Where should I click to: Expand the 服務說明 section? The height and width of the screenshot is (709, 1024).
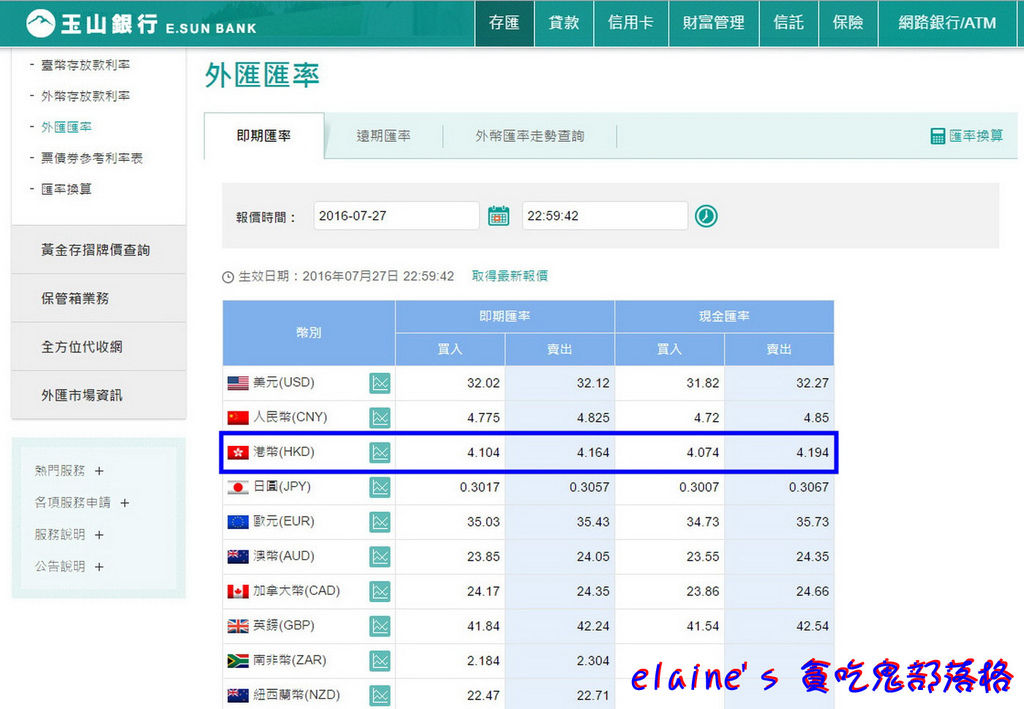(x=99, y=535)
